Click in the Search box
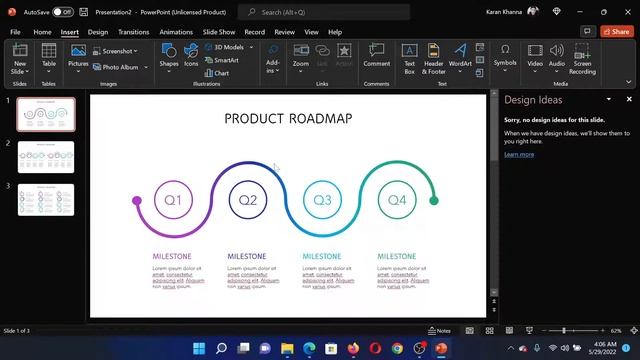The image size is (640, 360). pyautogui.click(x=324, y=12)
